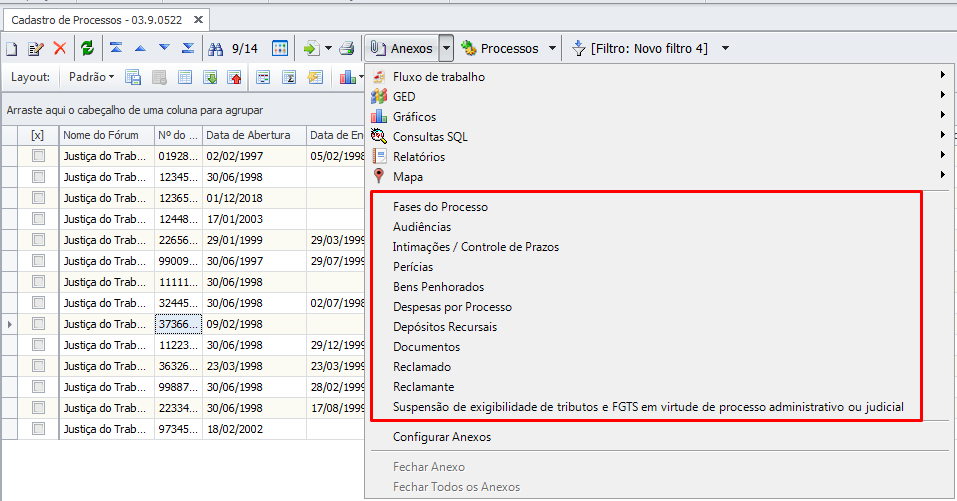This screenshot has height=501, width=957.
Task: Go to next record down arrow
Action: [x=164, y=48]
